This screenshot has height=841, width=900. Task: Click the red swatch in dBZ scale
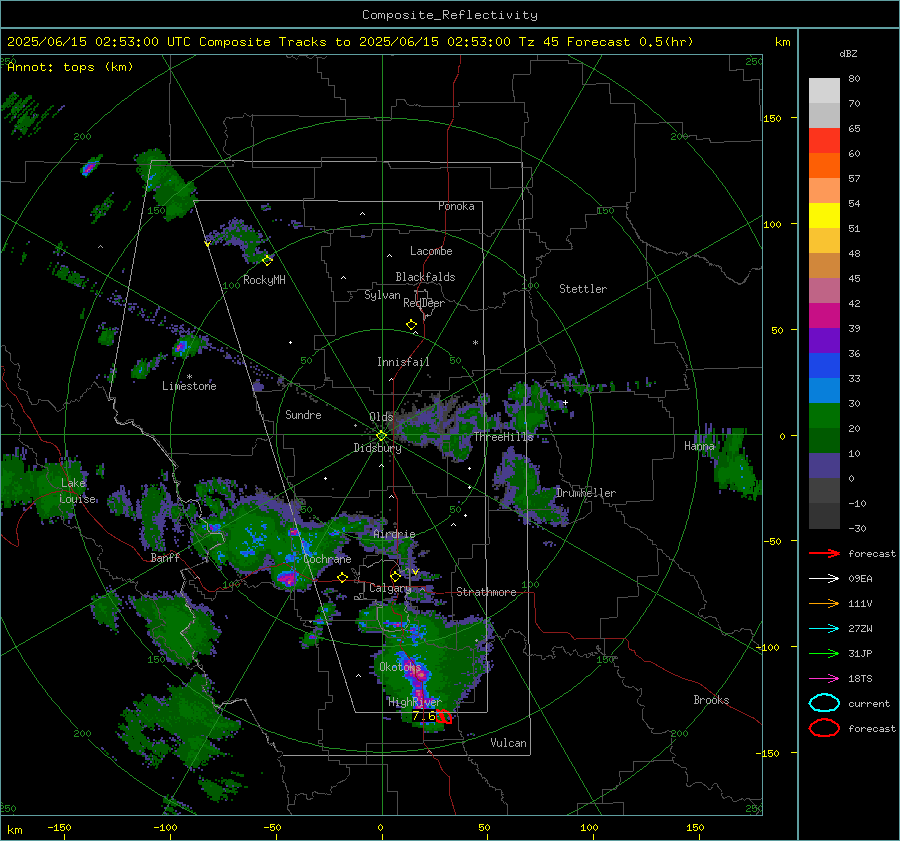coord(824,140)
